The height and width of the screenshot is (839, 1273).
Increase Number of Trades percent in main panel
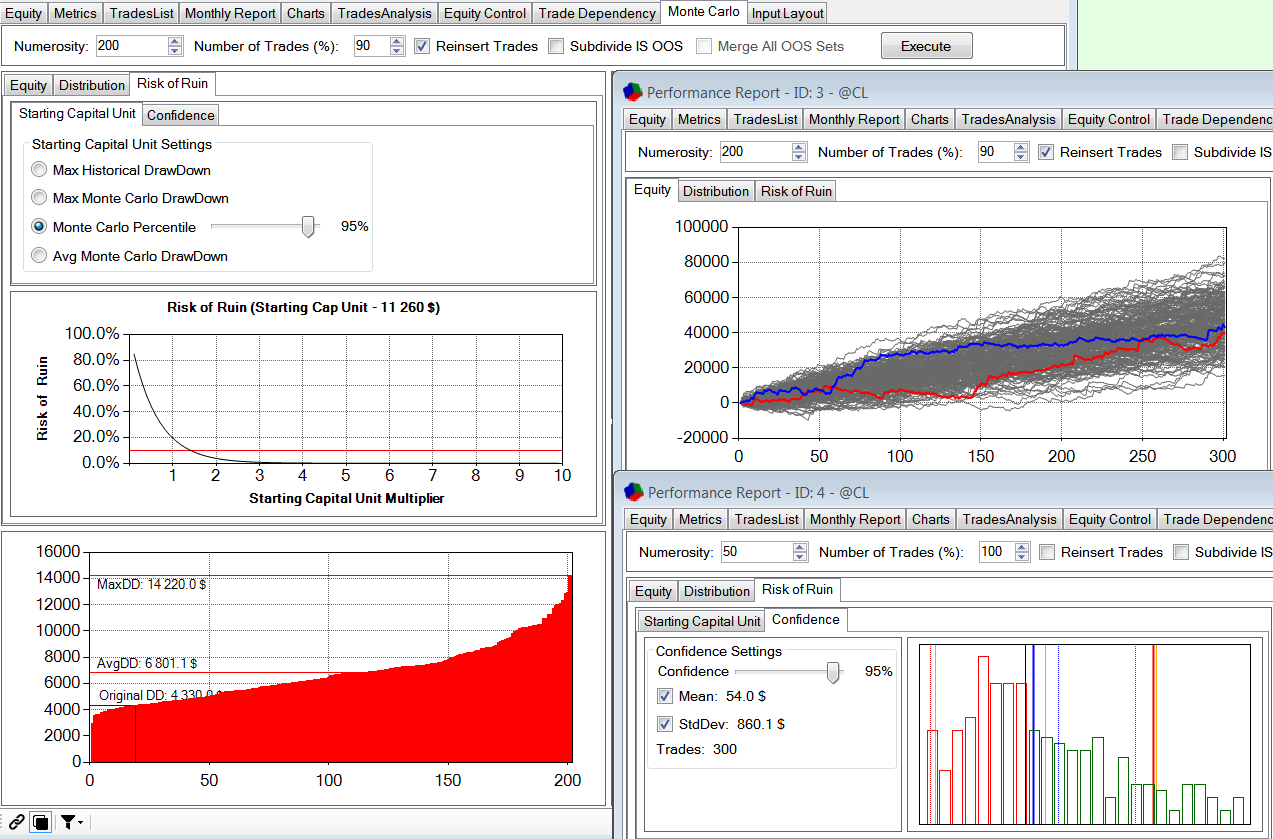pyautogui.click(x=397, y=41)
